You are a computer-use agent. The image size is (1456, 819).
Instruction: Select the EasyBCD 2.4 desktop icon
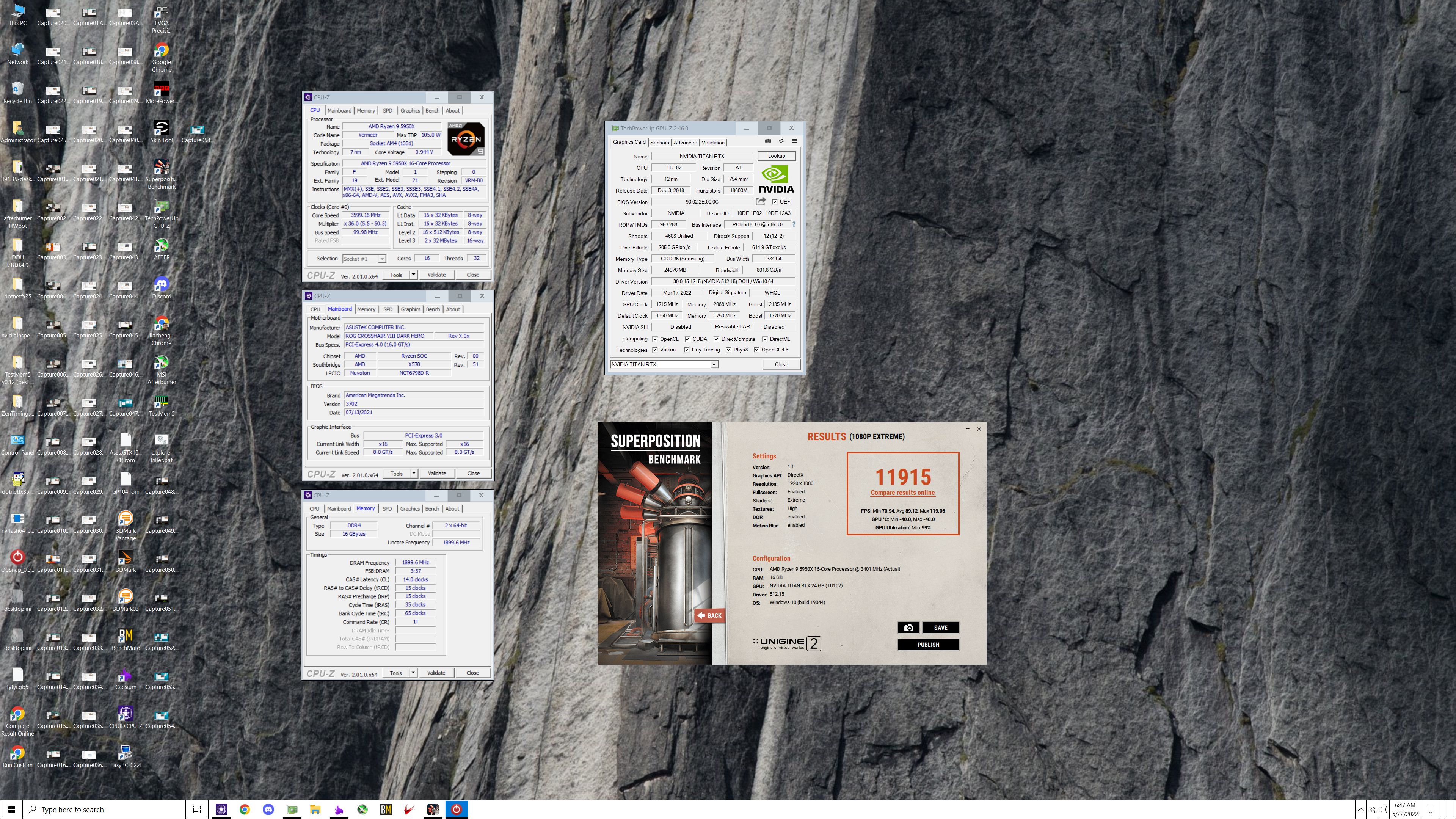(126, 756)
